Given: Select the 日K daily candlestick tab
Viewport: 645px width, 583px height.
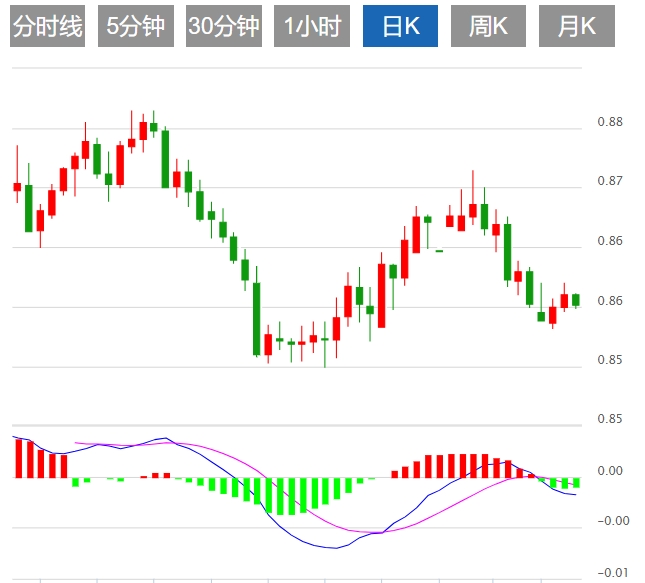Looking at the screenshot, I should click(x=400, y=26).
